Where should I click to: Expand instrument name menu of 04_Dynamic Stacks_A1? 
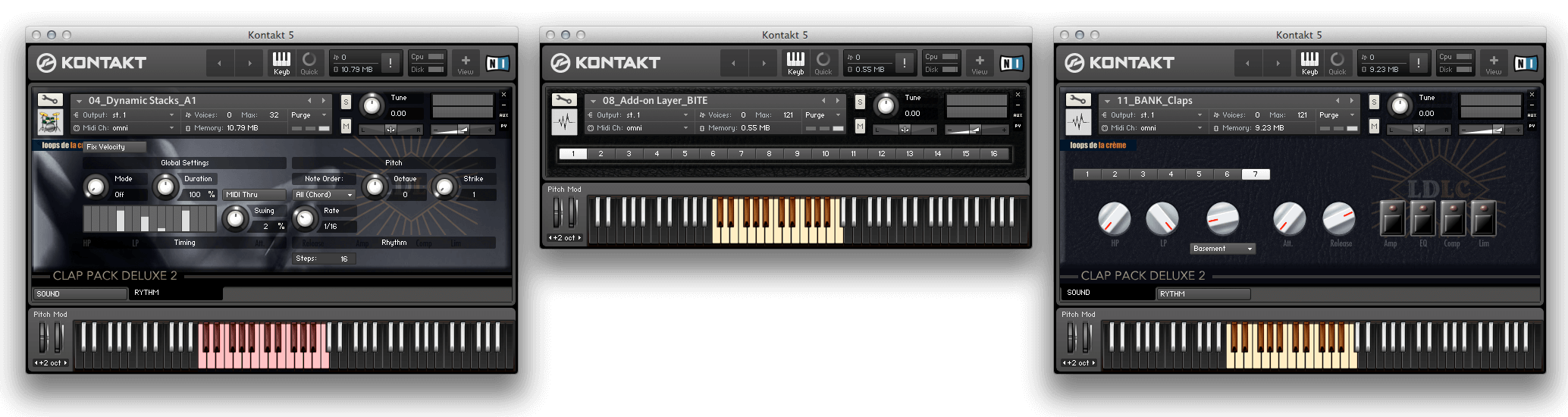[x=79, y=101]
